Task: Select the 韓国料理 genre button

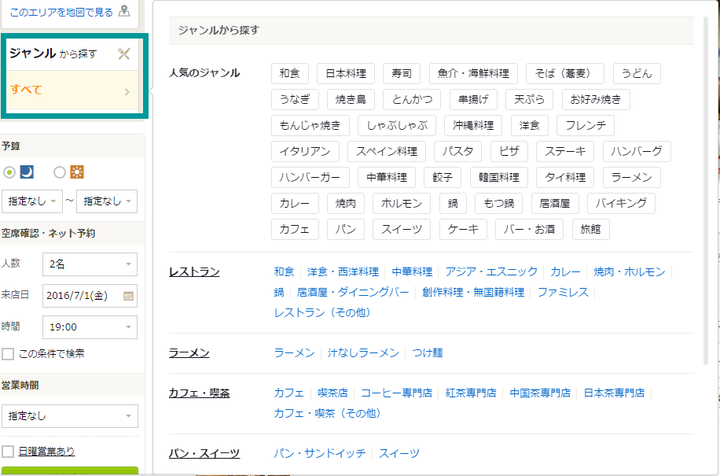Action: [x=499, y=177]
